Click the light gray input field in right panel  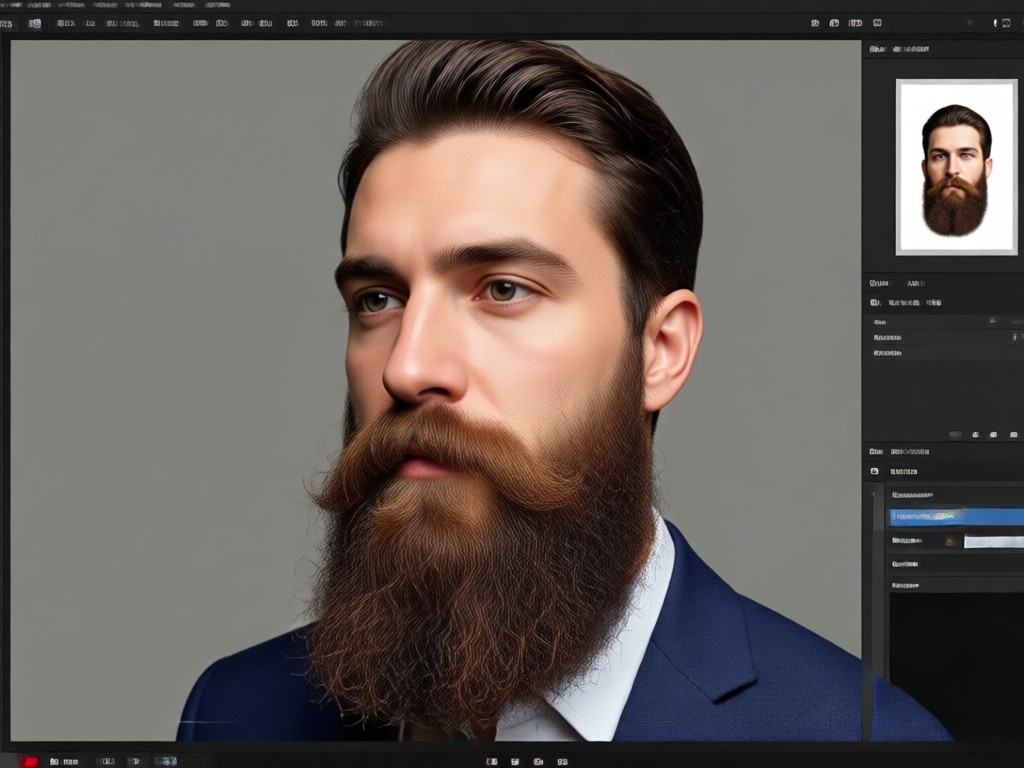pyautogui.click(x=994, y=541)
